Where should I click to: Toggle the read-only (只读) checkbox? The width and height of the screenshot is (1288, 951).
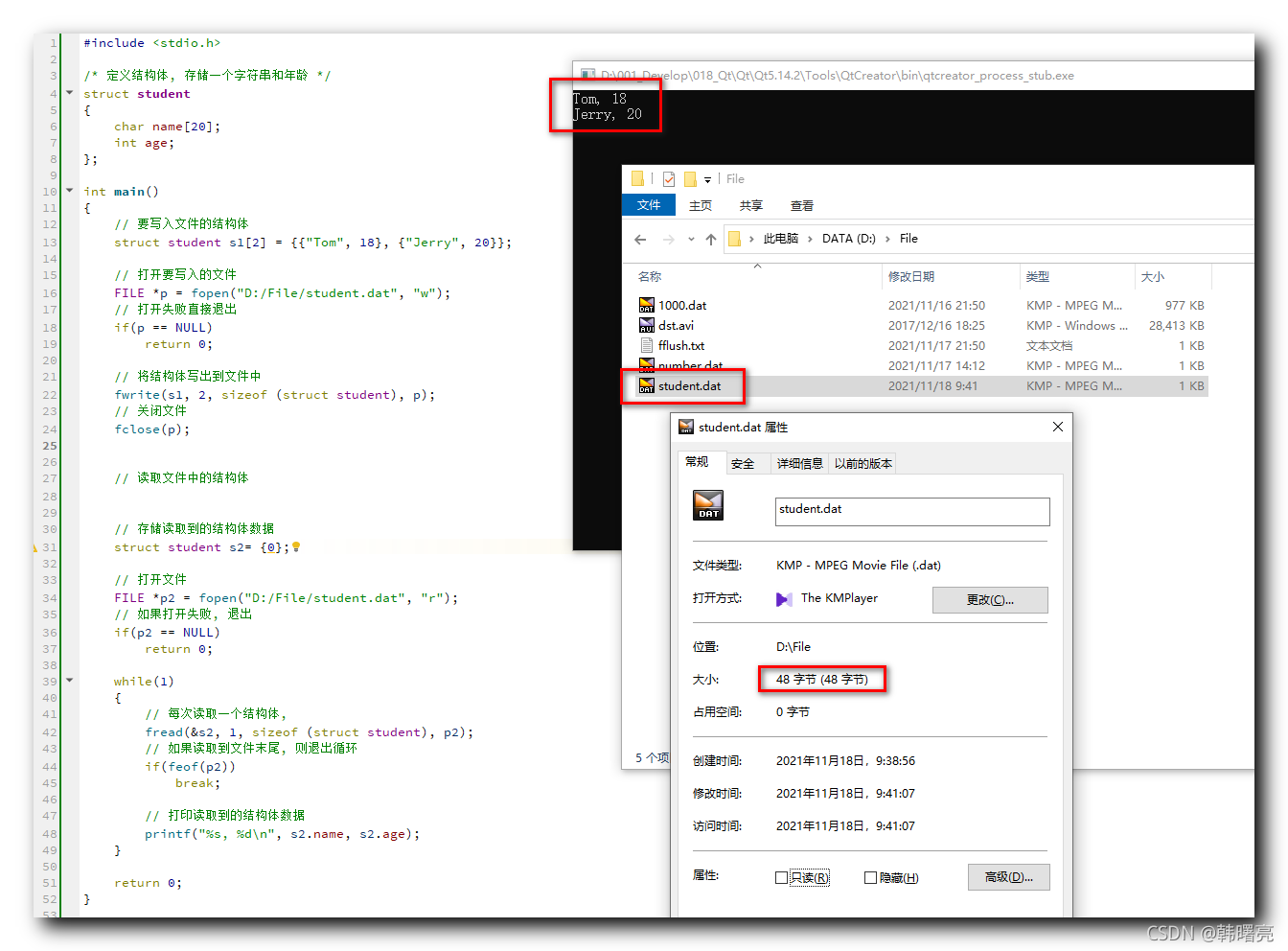(781, 878)
